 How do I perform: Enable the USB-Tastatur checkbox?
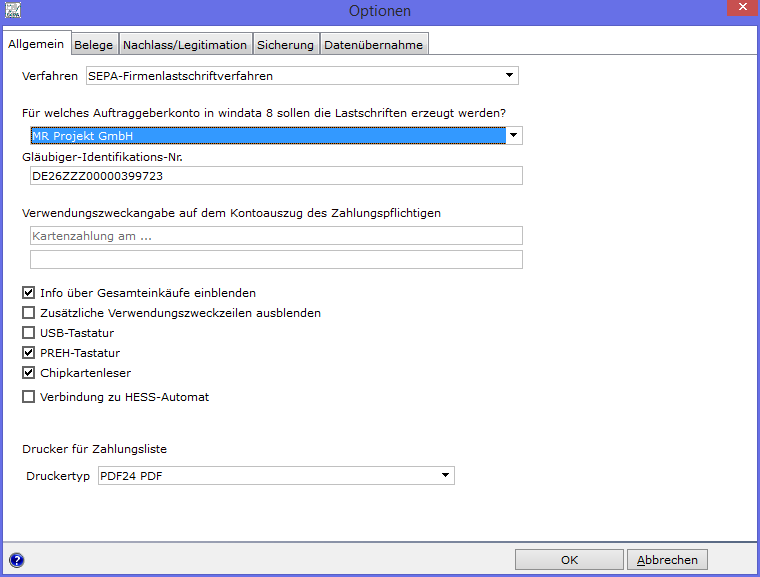[x=29, y=333]
